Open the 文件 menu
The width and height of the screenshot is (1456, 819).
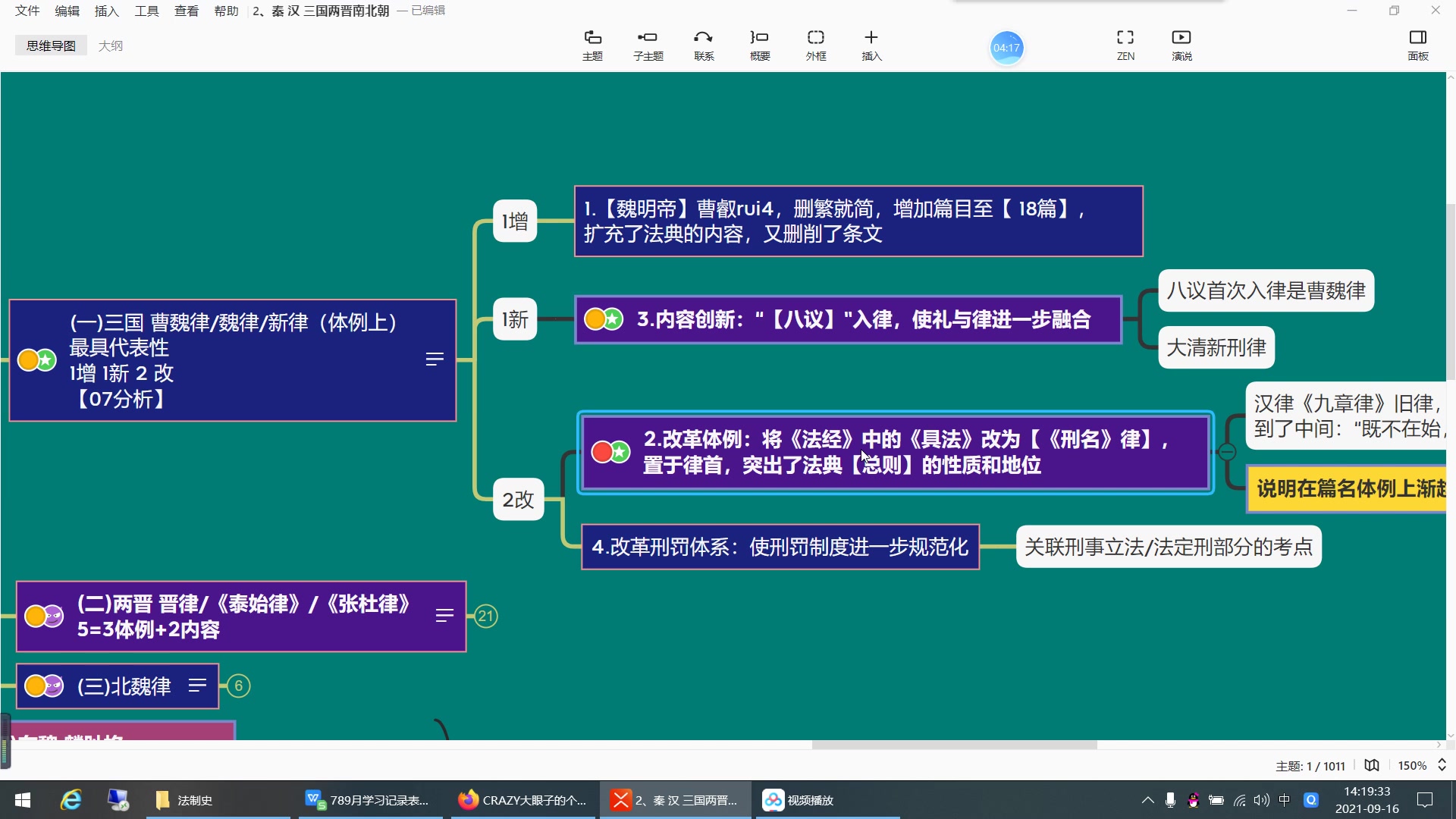(x=27, y=11)
